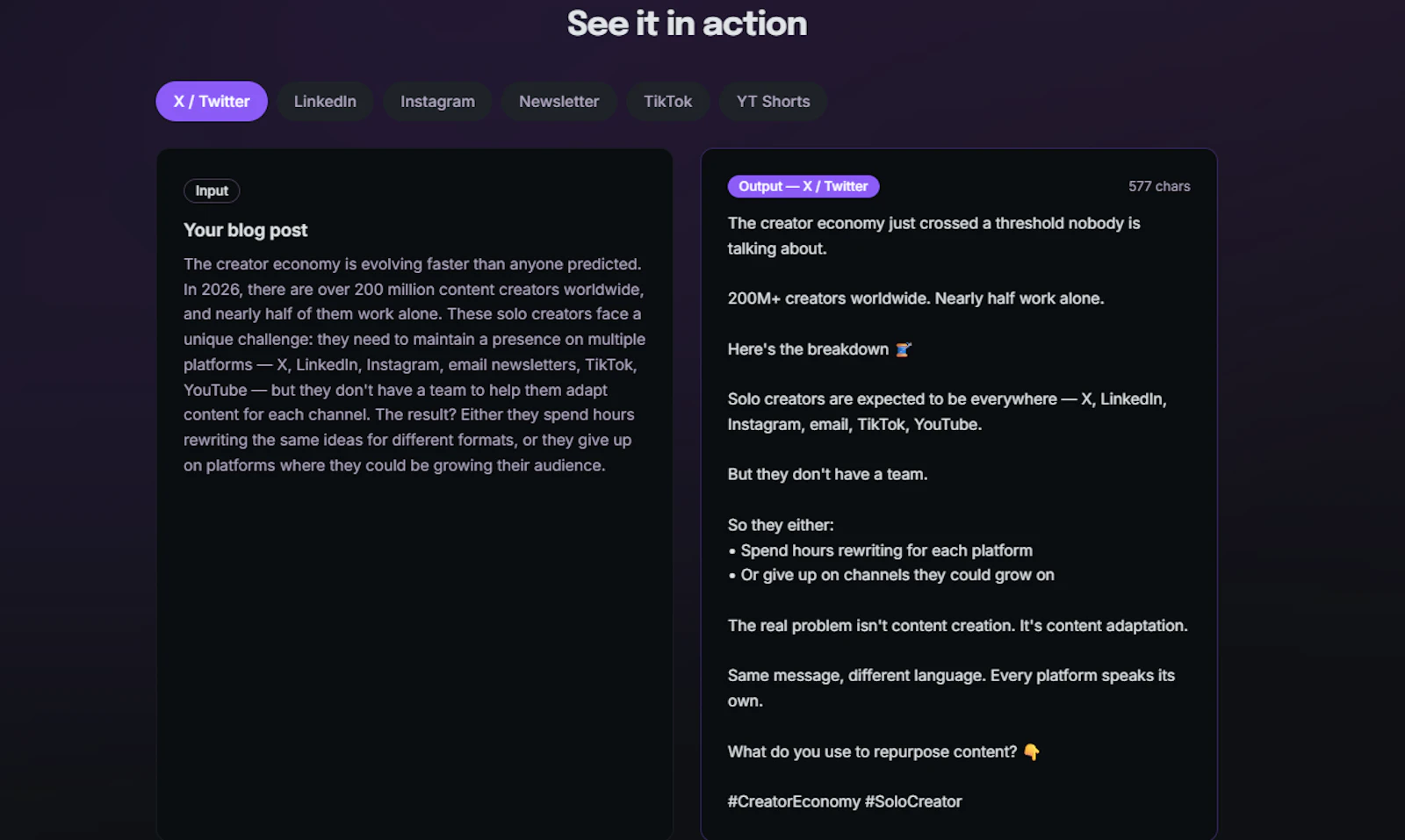The image size is (1405, 840).
Task: Click 'Same message, different language' sentence
Action: 951,688
